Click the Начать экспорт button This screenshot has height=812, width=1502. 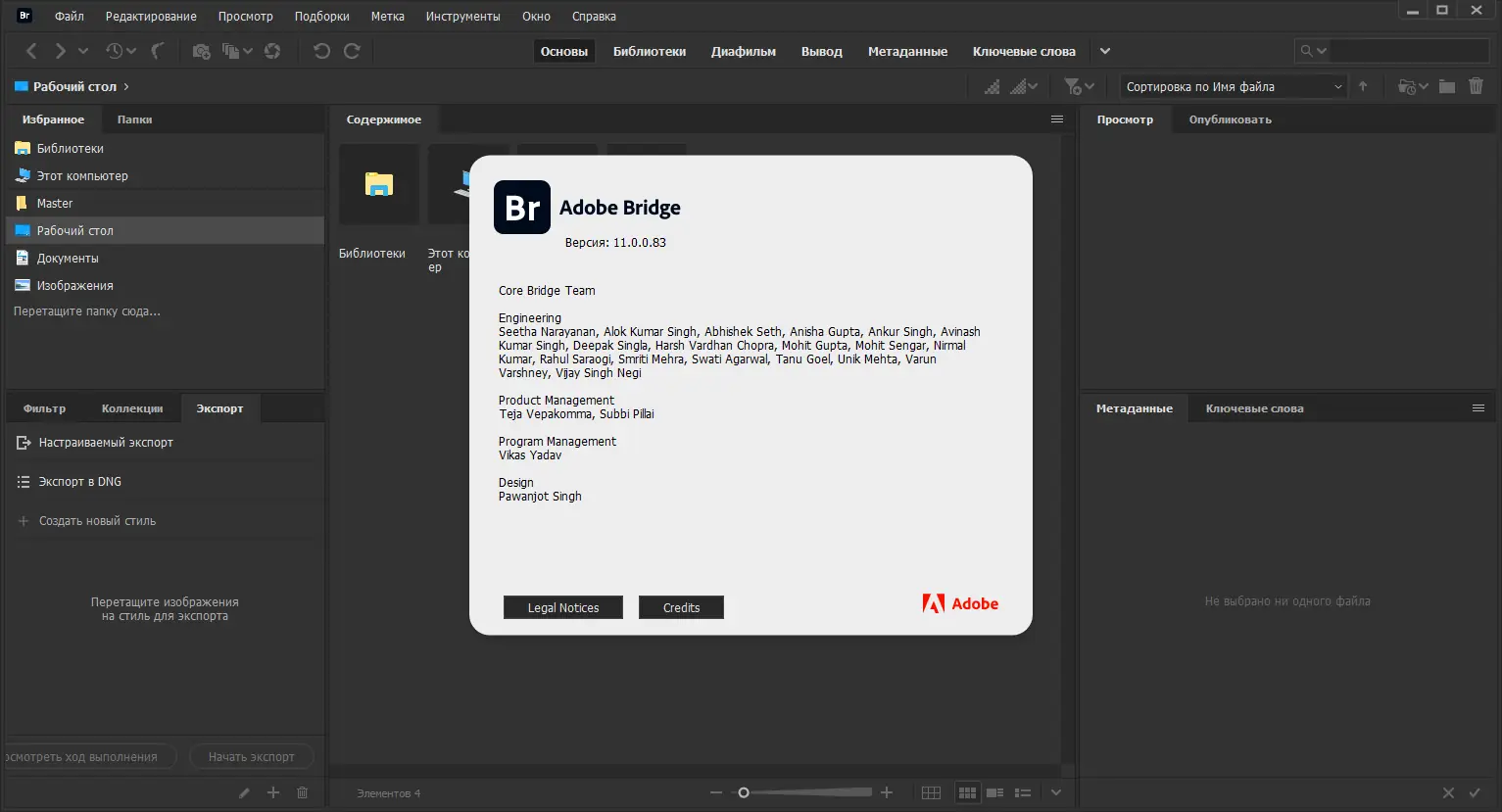(x=251, y=757)
